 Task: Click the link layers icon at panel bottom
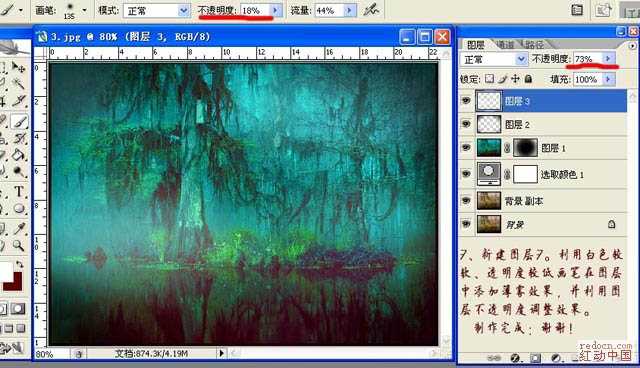pyautogui.click(x=494, y=358)
